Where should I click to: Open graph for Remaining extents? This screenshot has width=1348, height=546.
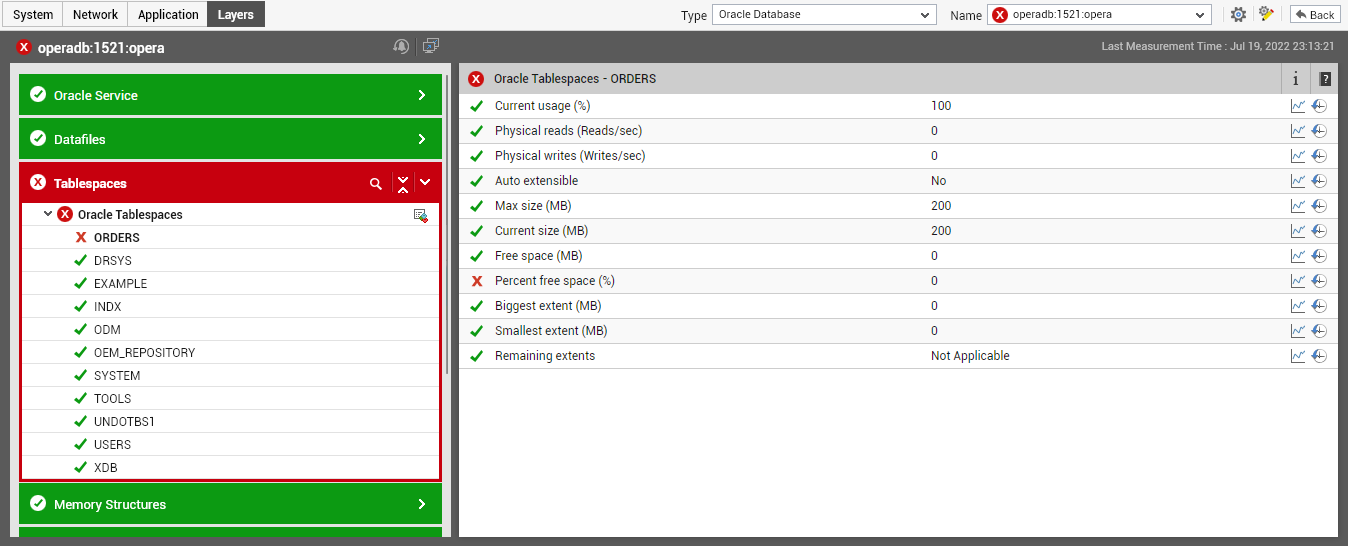point(1298,356)
